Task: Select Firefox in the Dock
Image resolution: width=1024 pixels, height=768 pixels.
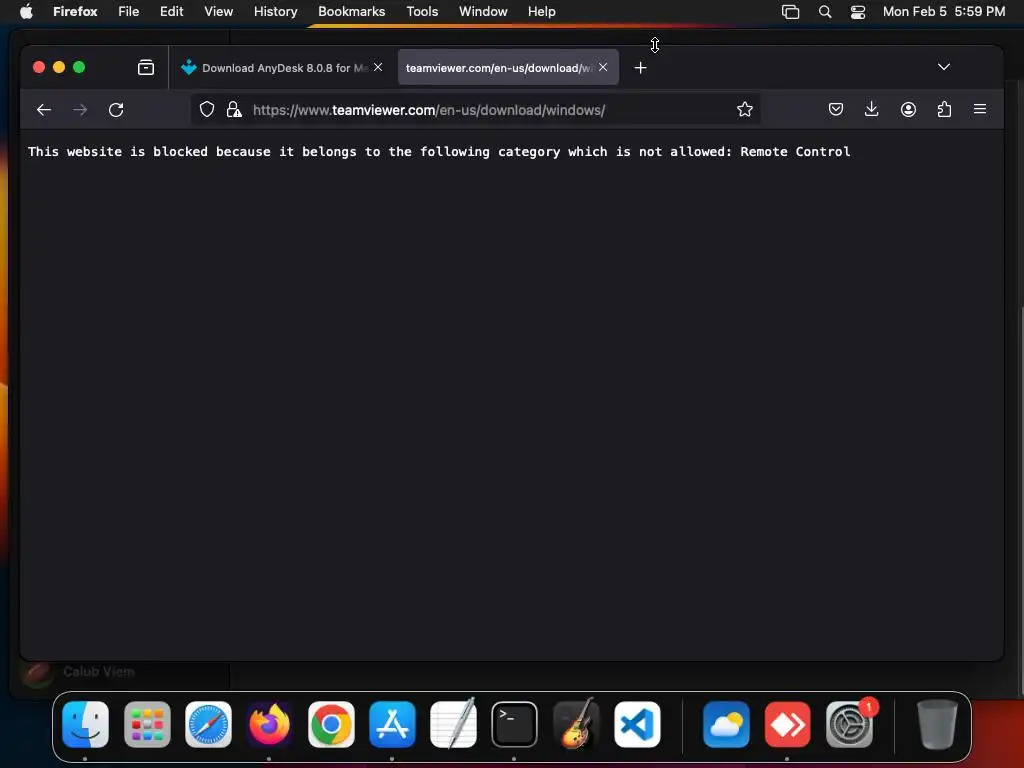Action: pyautogui.click(x=269, y=724)
